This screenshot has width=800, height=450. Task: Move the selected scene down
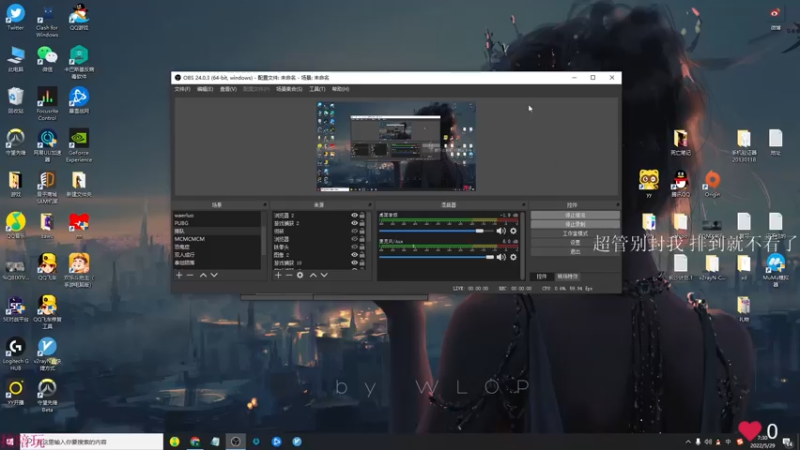tap(214, 275)
